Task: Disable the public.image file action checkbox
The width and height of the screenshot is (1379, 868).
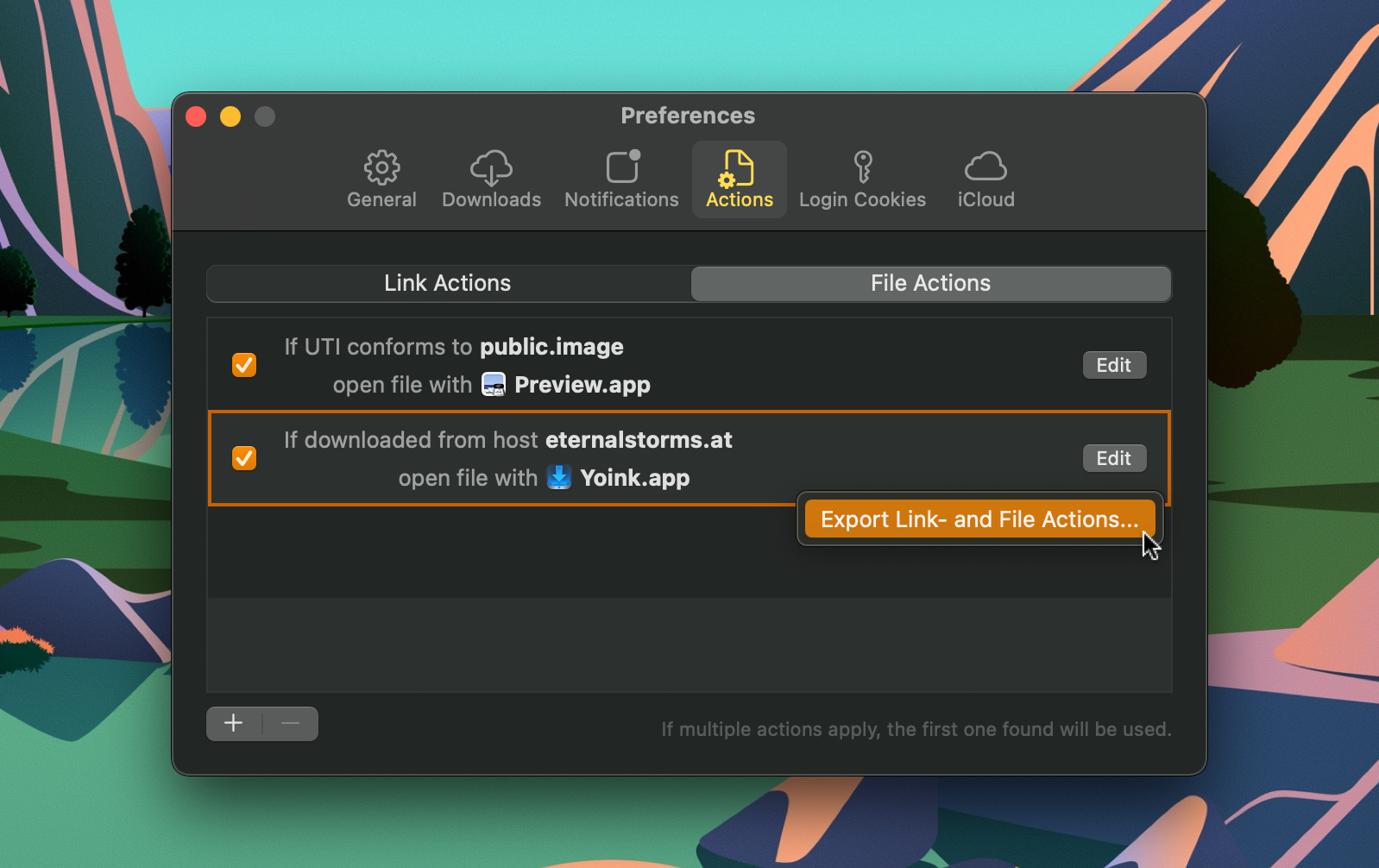Action: pos(244,365)
